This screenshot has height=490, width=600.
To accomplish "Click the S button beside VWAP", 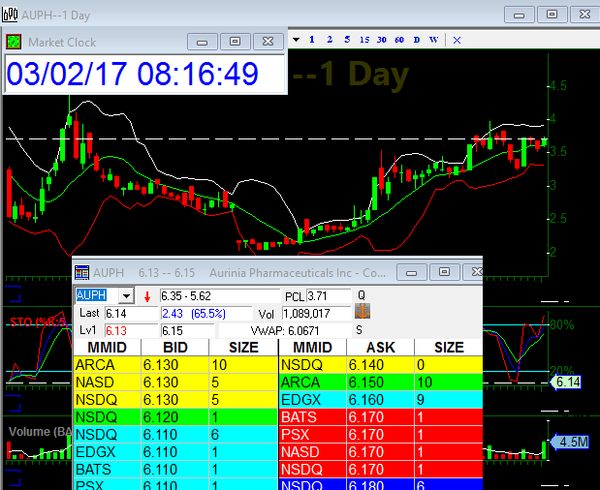I will pyautogui.click(x=358, y=329).
